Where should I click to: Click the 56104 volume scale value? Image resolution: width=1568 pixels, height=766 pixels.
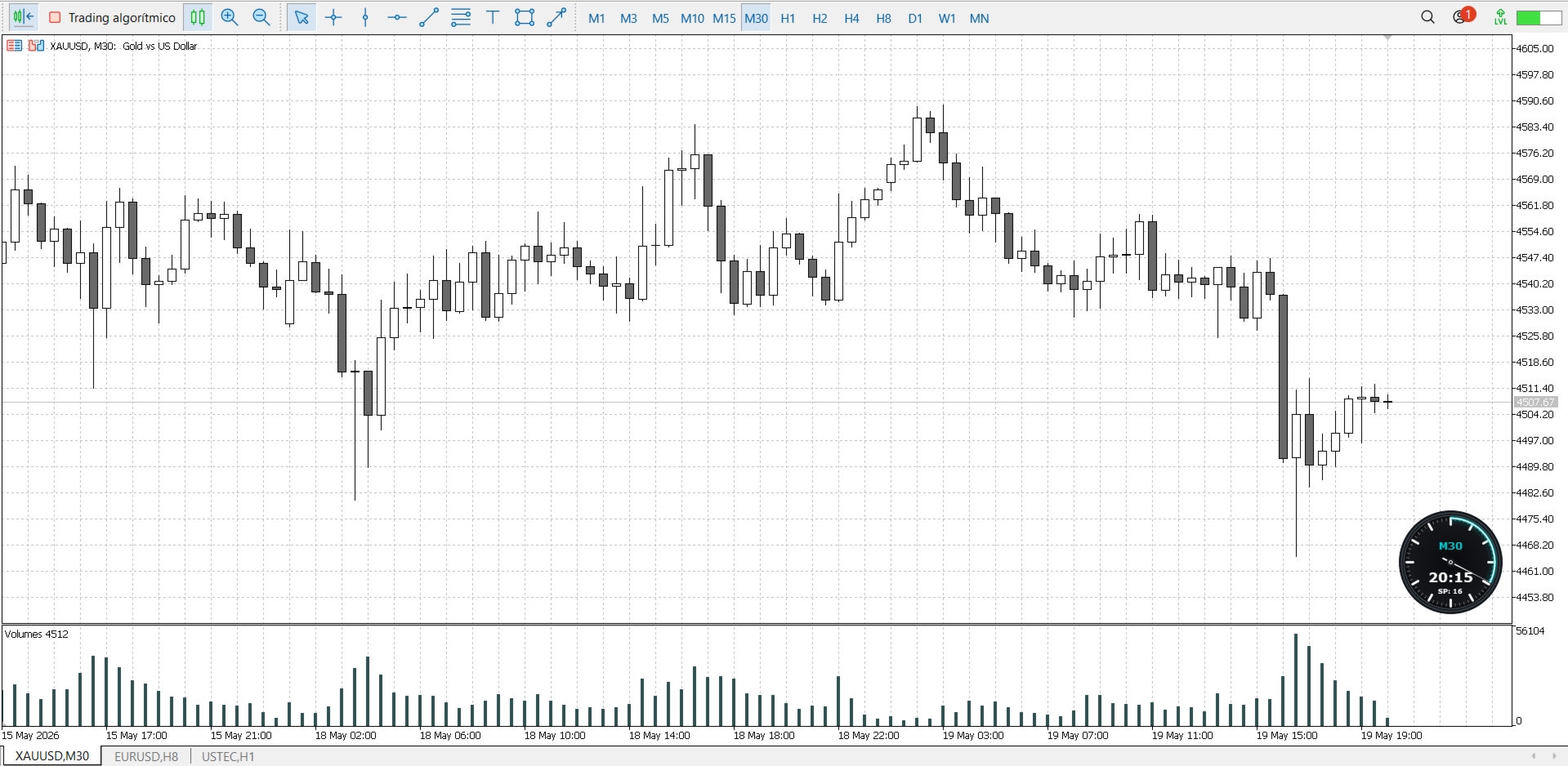[1530, 630]
